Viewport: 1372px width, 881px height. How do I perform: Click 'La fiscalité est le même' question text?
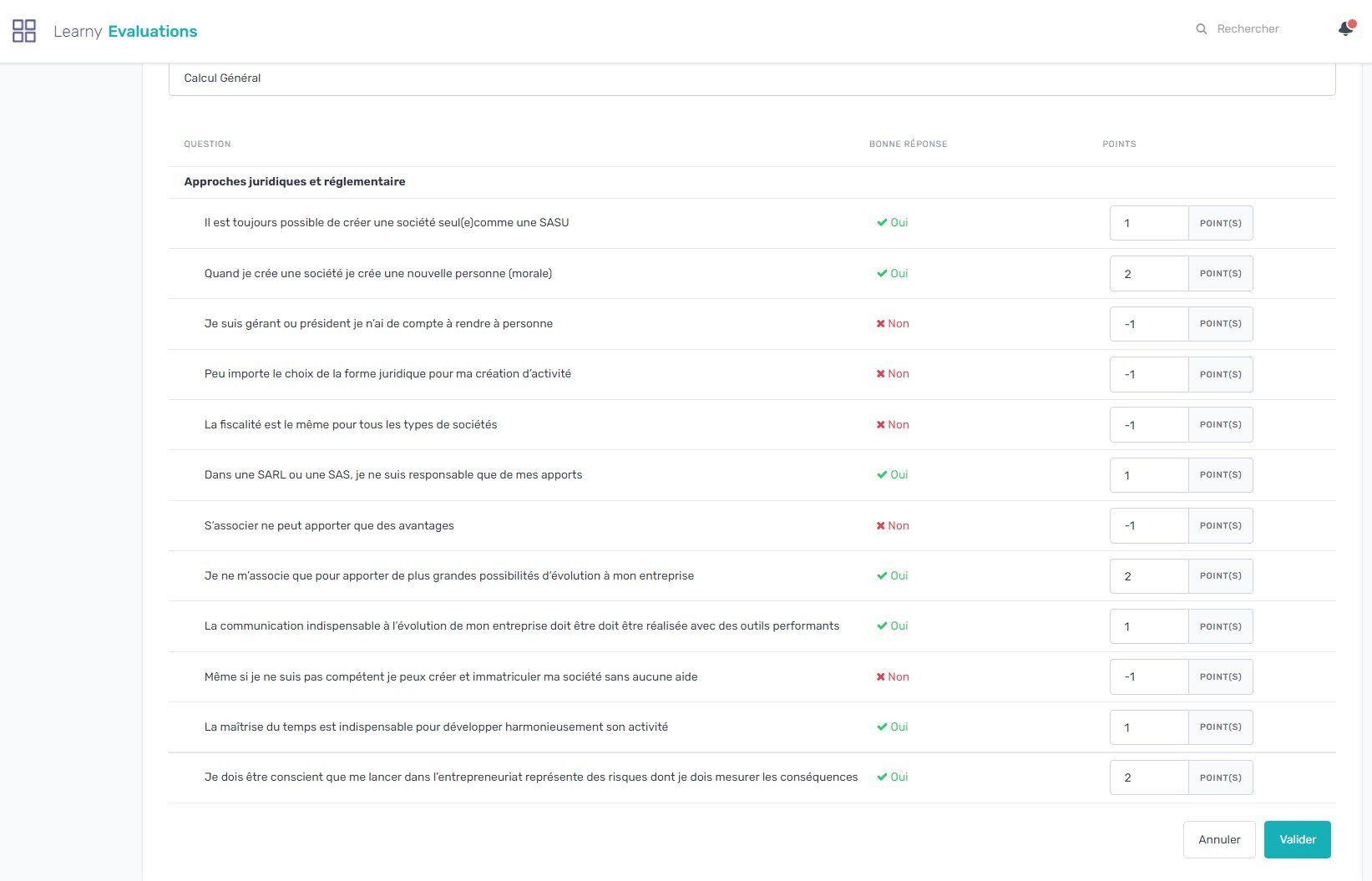tap(351, 425)
